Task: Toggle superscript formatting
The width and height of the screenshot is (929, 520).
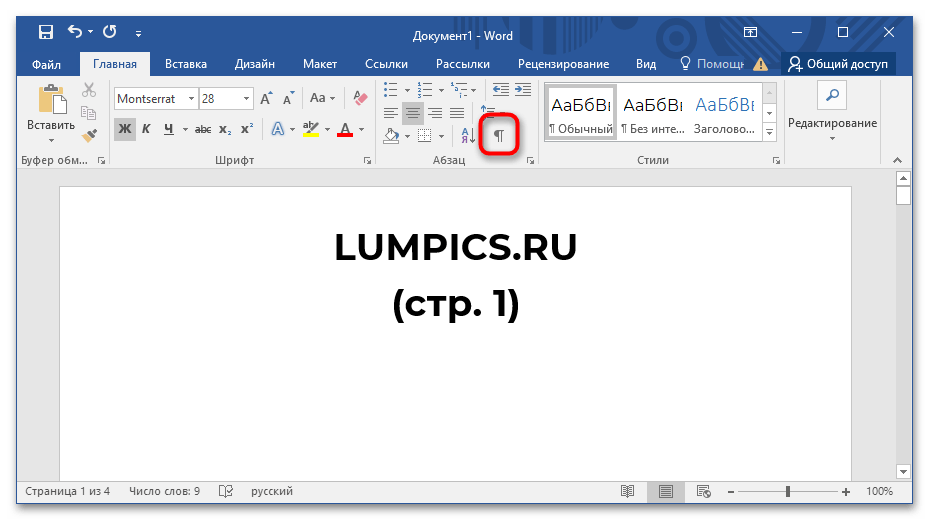Action: [x=246, y=129]
